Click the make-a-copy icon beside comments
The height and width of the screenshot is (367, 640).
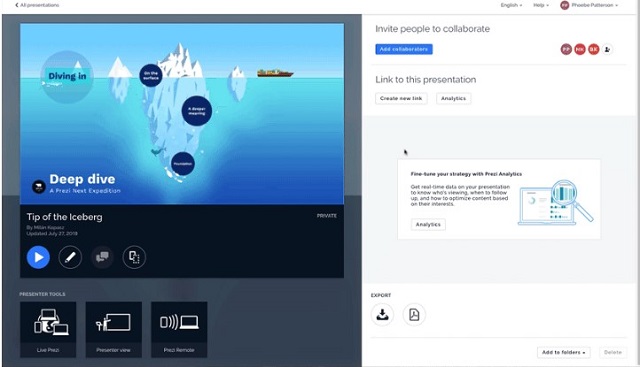point(134,257)
